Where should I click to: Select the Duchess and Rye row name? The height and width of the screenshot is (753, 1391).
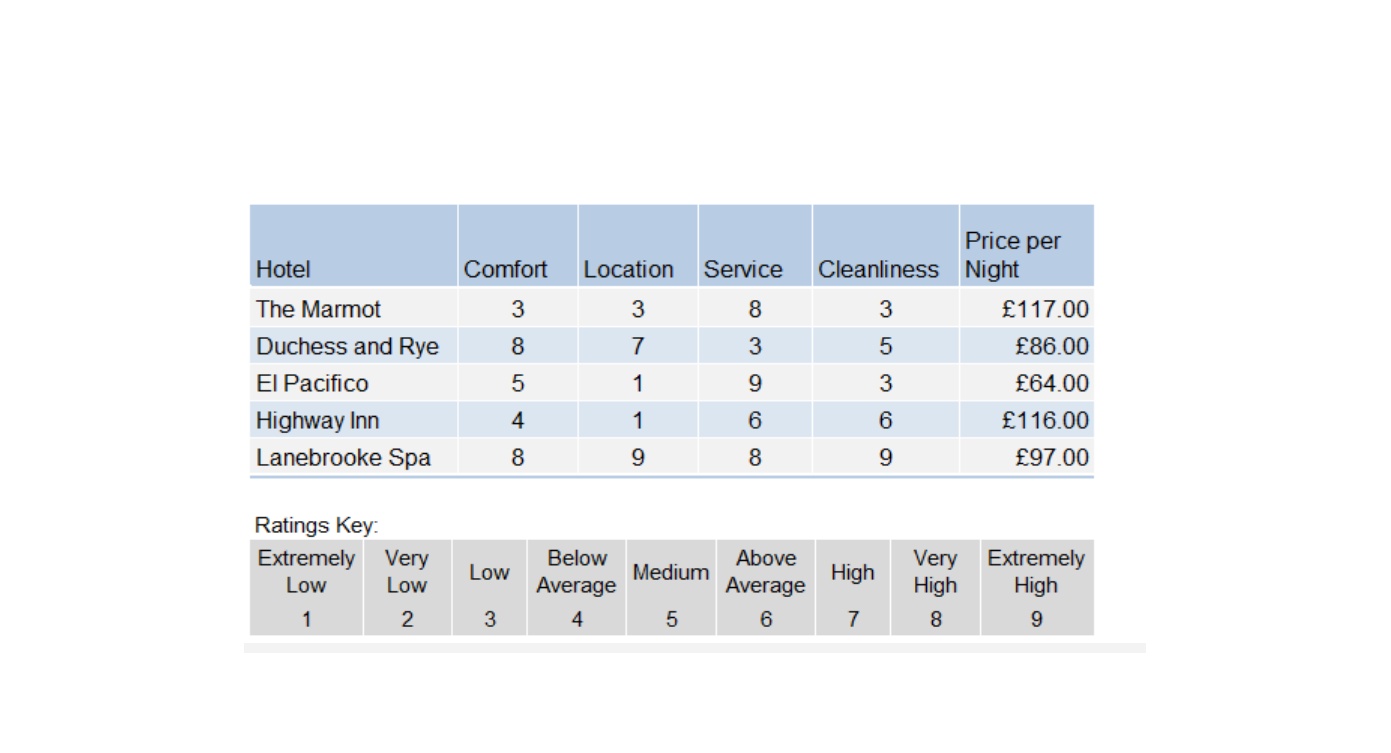[353, 346]
